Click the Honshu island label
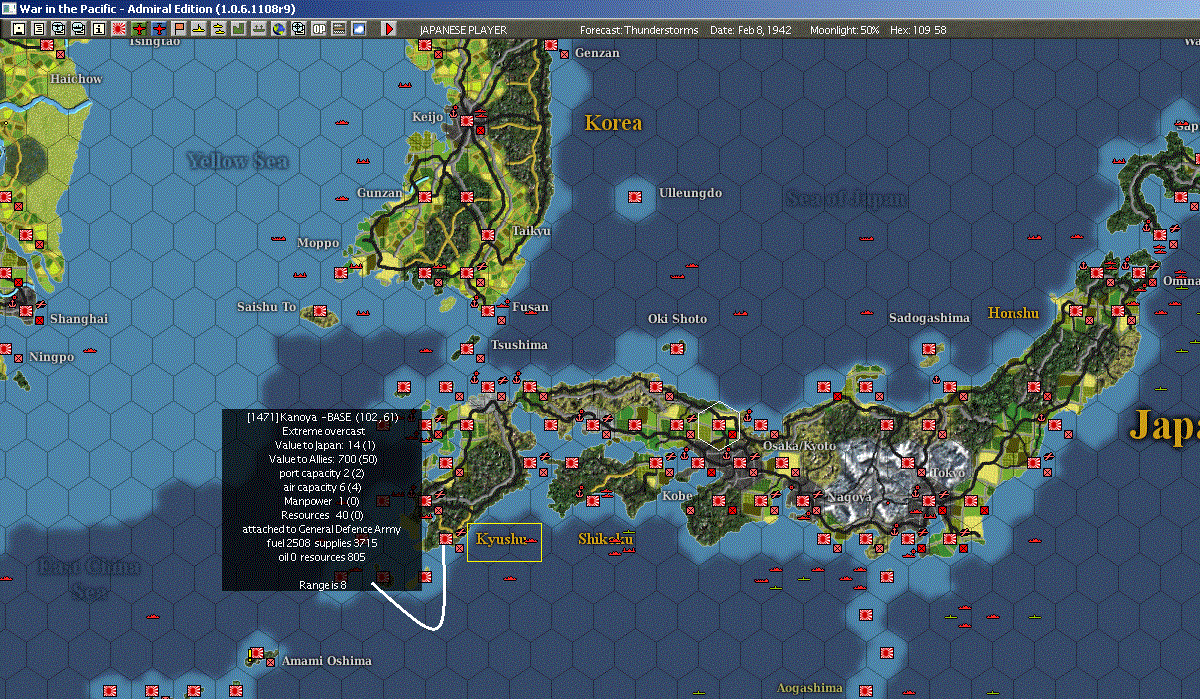This screenshot has height=699, width=1200. (1013, 313)
